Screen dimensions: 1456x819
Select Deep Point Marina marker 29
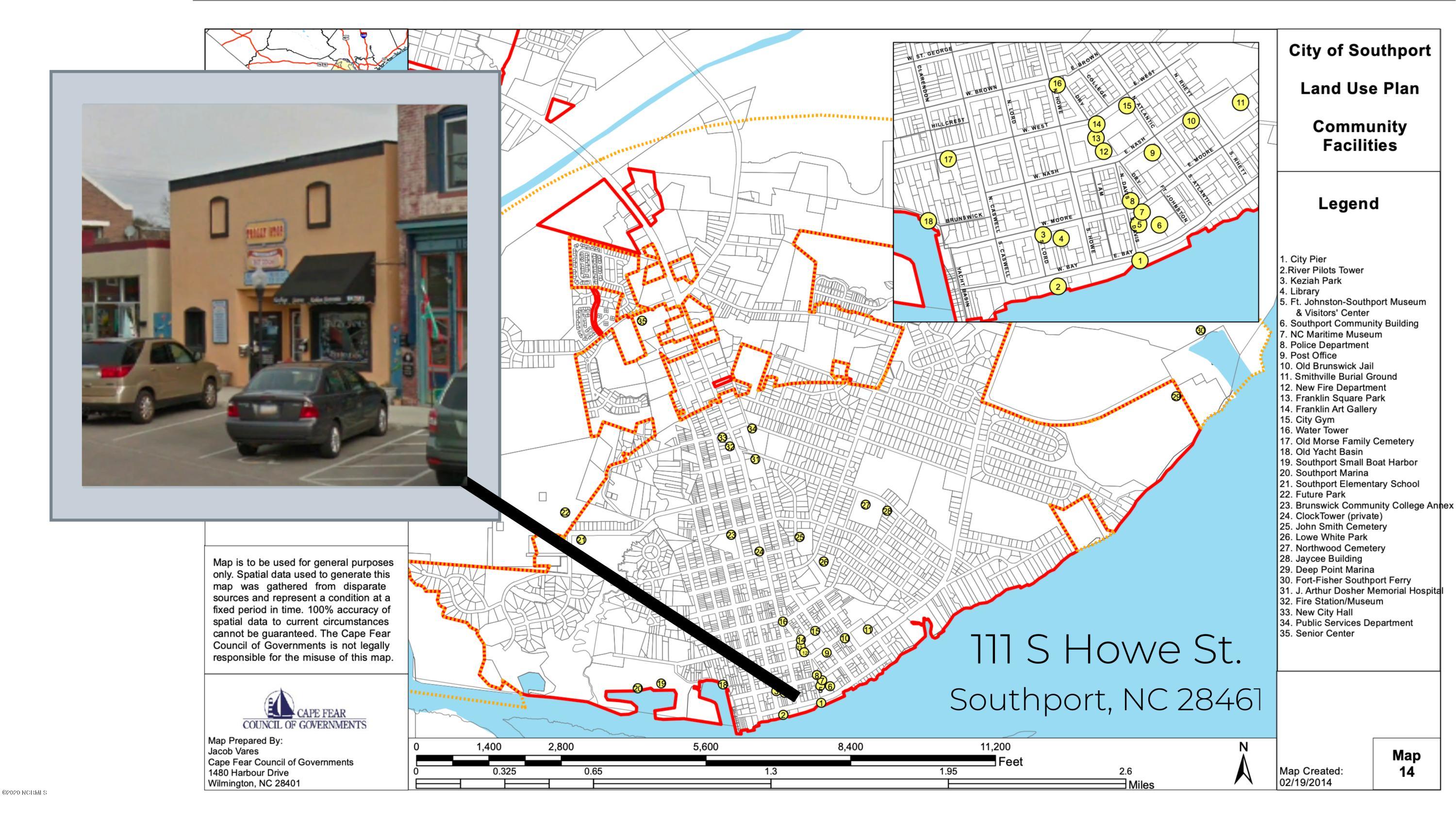coord(1176,397)
